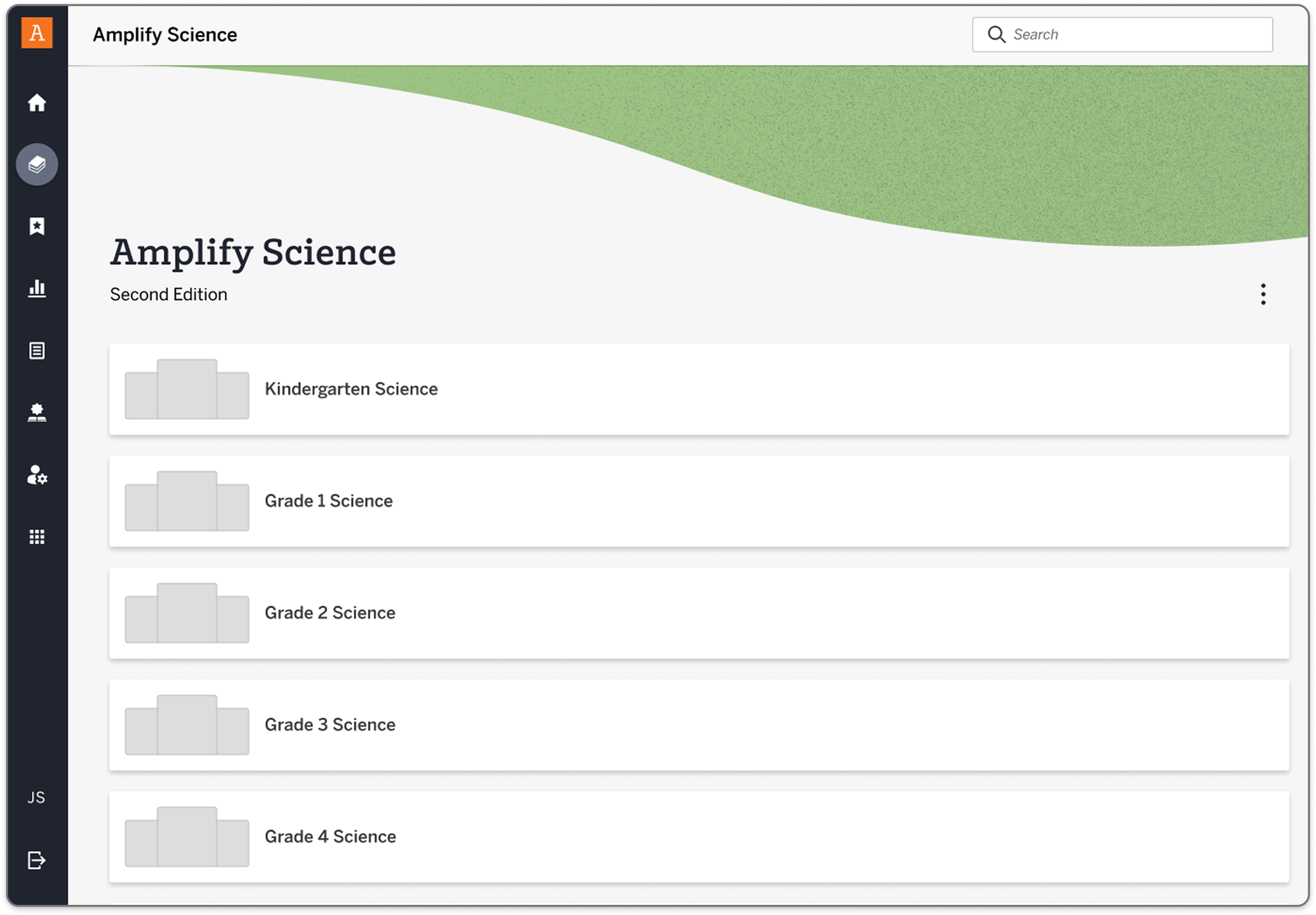Click the Grade 3 Science thumbnail
Image resolution: width=1316 pixels, height=915 pixels.
187,726
